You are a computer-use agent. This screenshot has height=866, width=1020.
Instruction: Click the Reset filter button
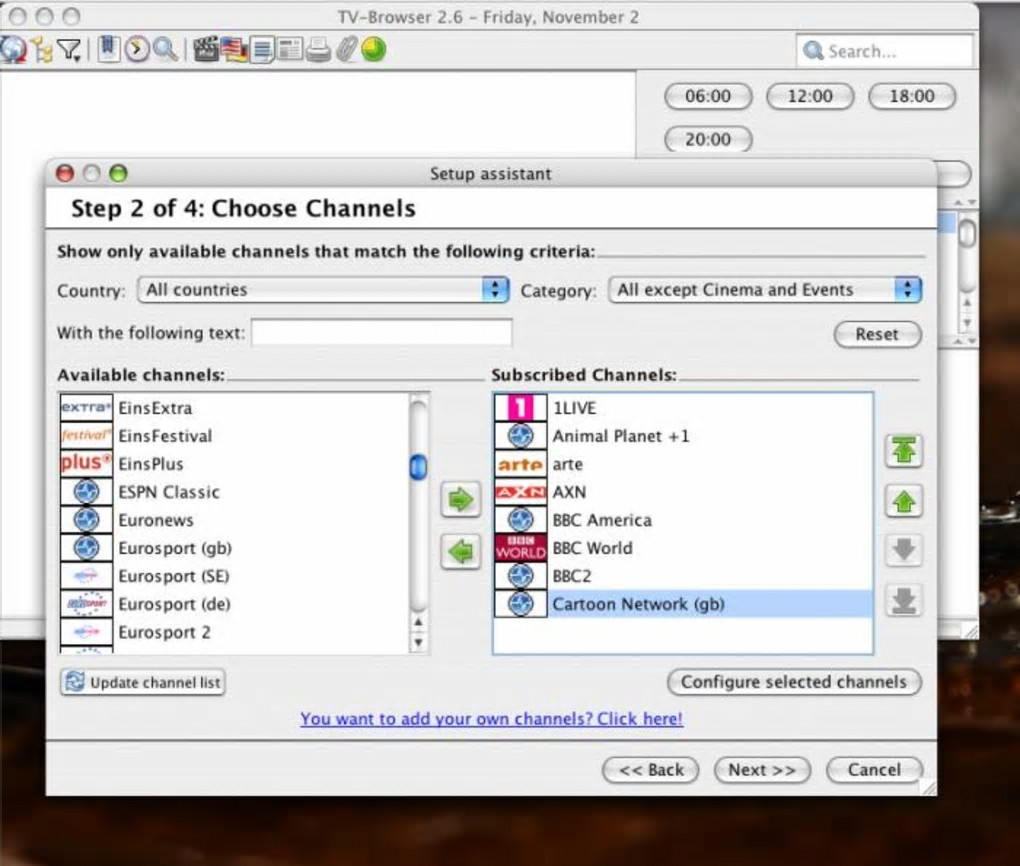(877, 334)
